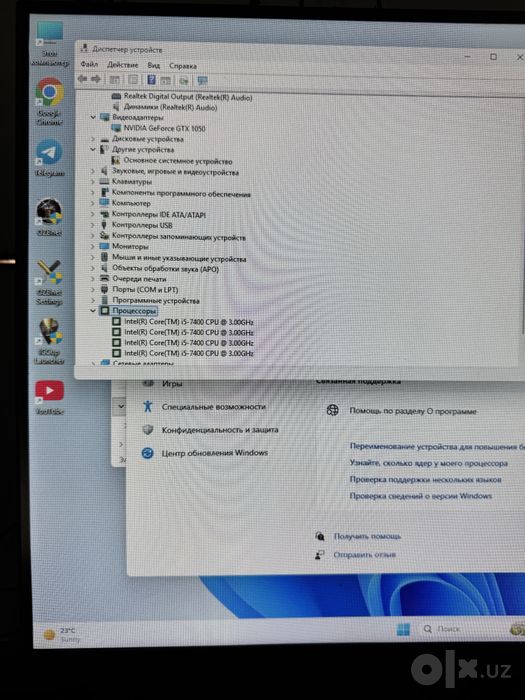Click Помощь по разделу О программе
The image size is (525, 700).
(413, 411)
